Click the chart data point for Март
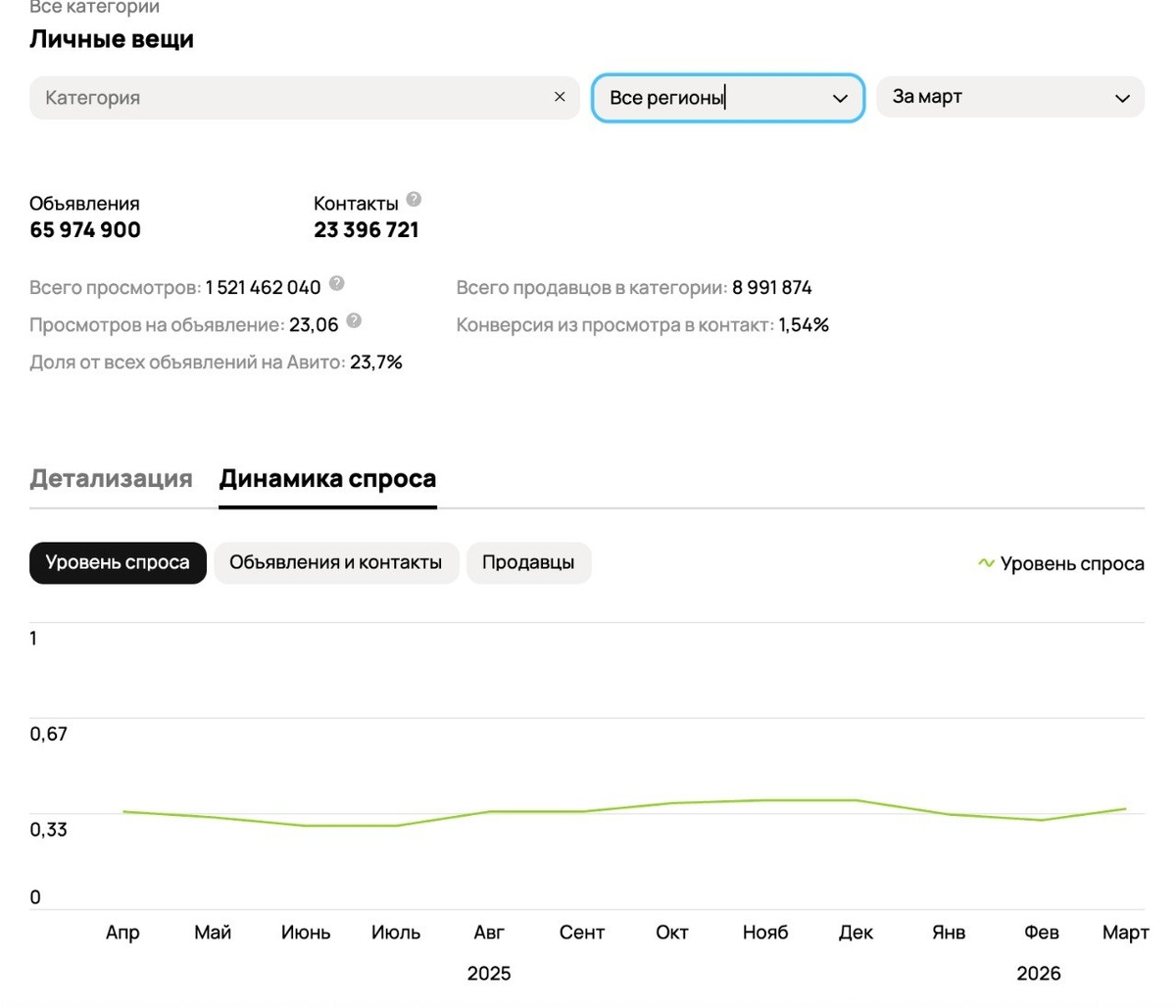 (1124, 809)
